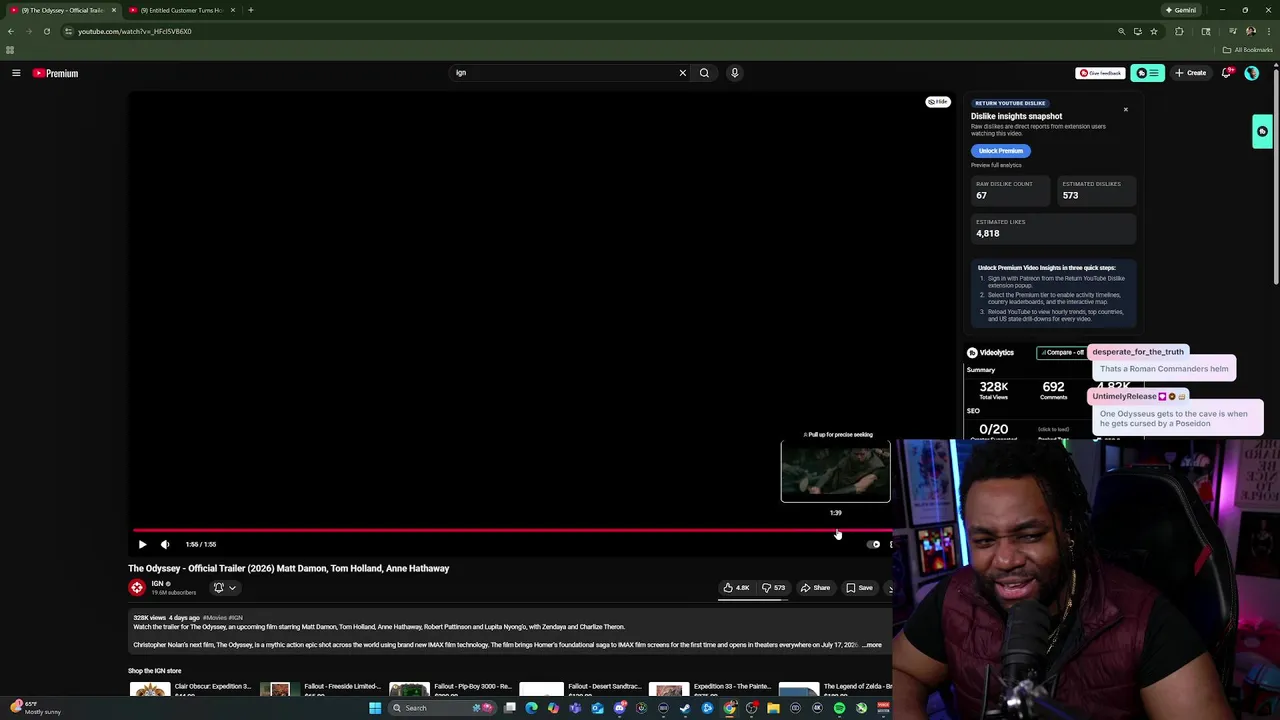Open Steam from the taskbar
Viewport: 1280px width, 720px height.
tap(685, 708)
